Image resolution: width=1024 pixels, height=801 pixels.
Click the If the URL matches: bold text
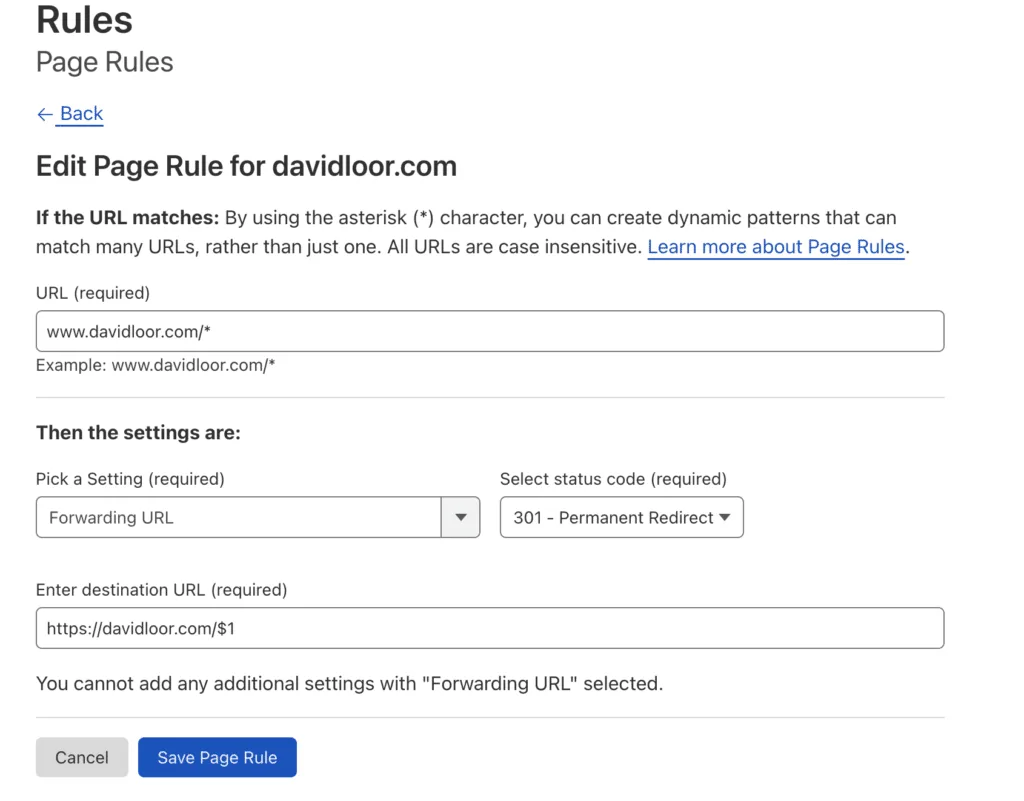pos(127,217)
